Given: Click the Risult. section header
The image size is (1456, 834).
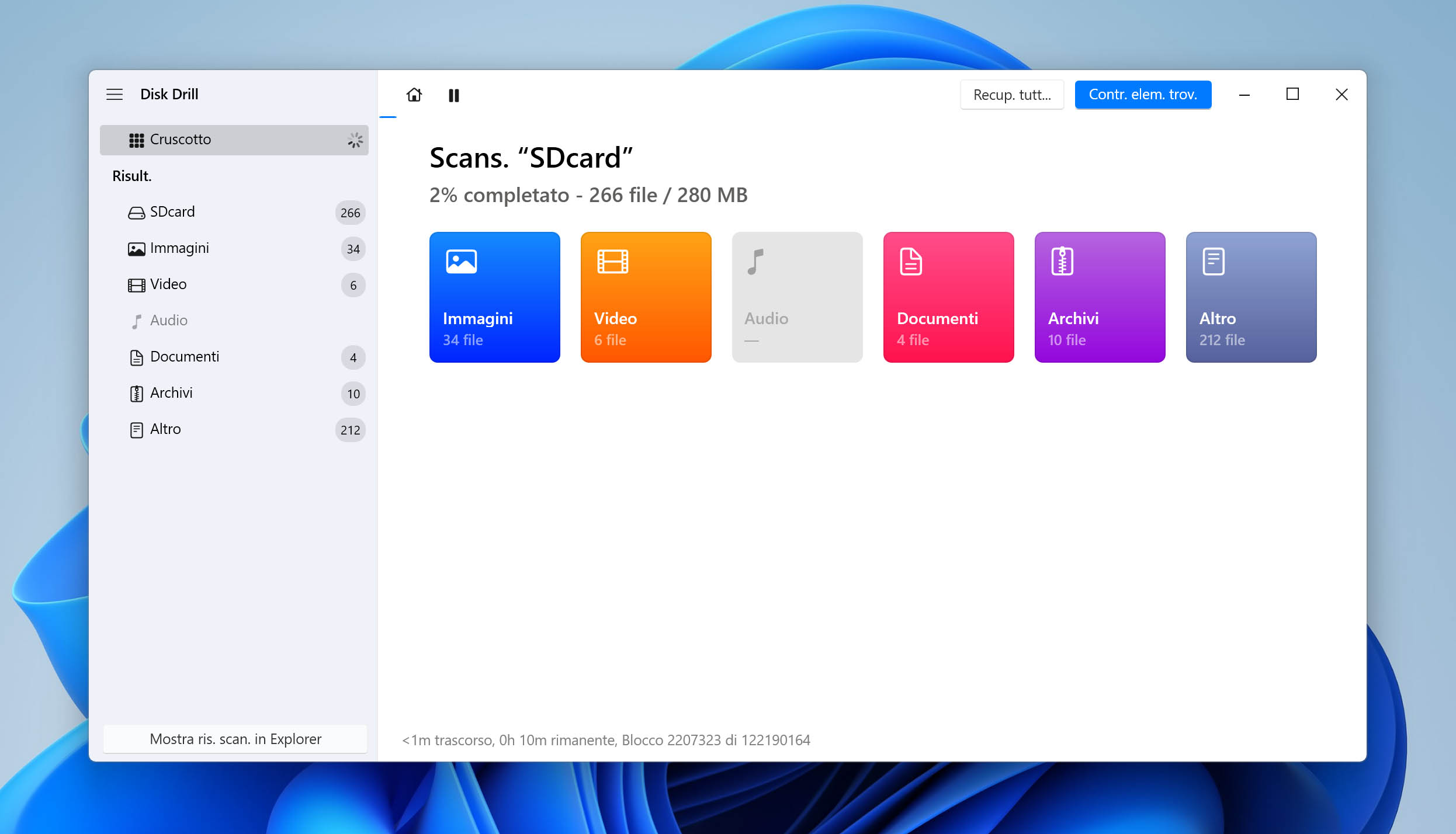Looking at the screenshot, I should [x=132, y=176].
